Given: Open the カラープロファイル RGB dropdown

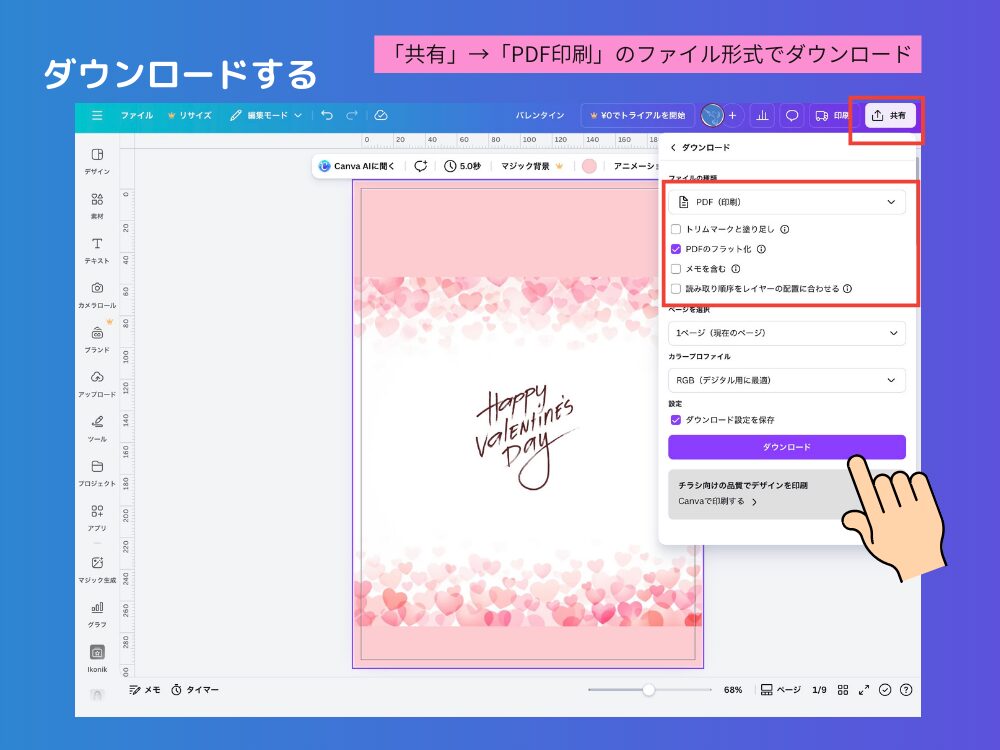Looking at the screenshot, I should coord(786,380).
